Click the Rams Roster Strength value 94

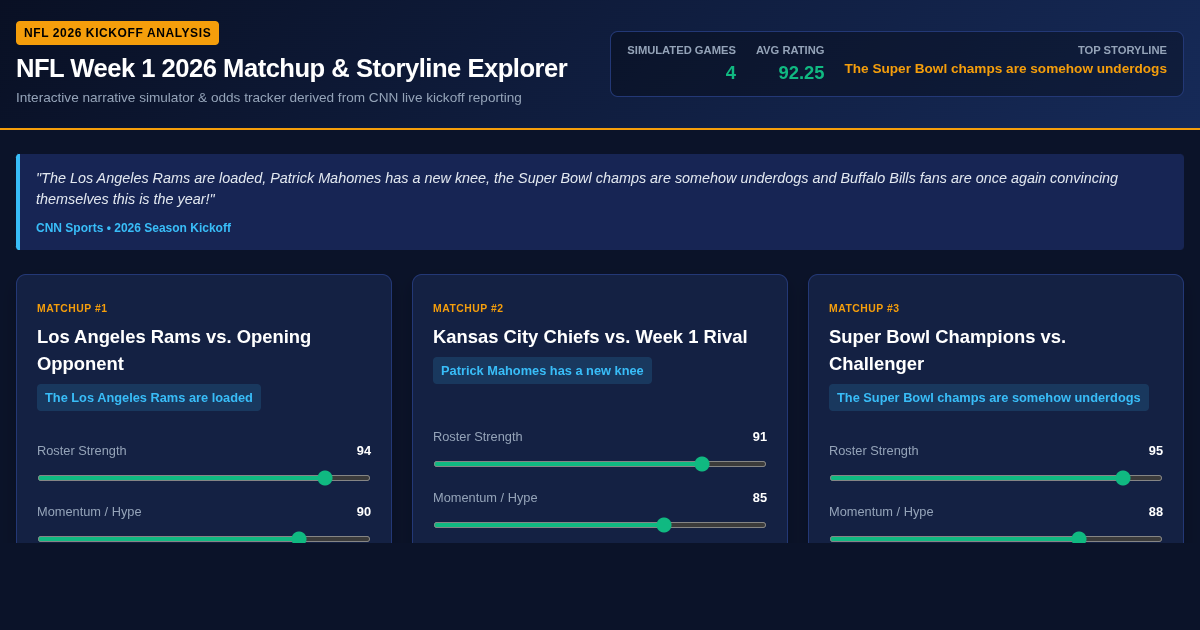pyautogui.click(x=364, y=451)
